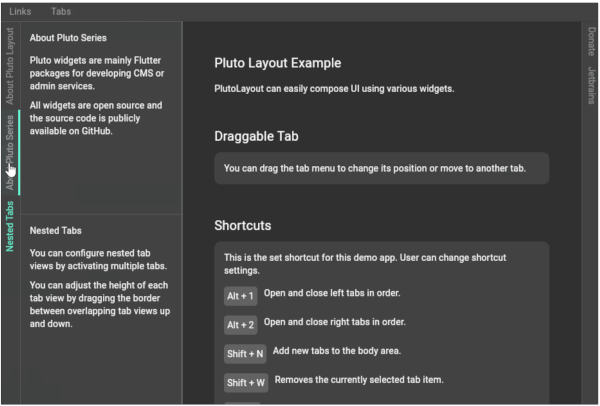Click the Shift + N shortcut key
The height and width of the screenshot is (406, 600).
pos(245,354)
